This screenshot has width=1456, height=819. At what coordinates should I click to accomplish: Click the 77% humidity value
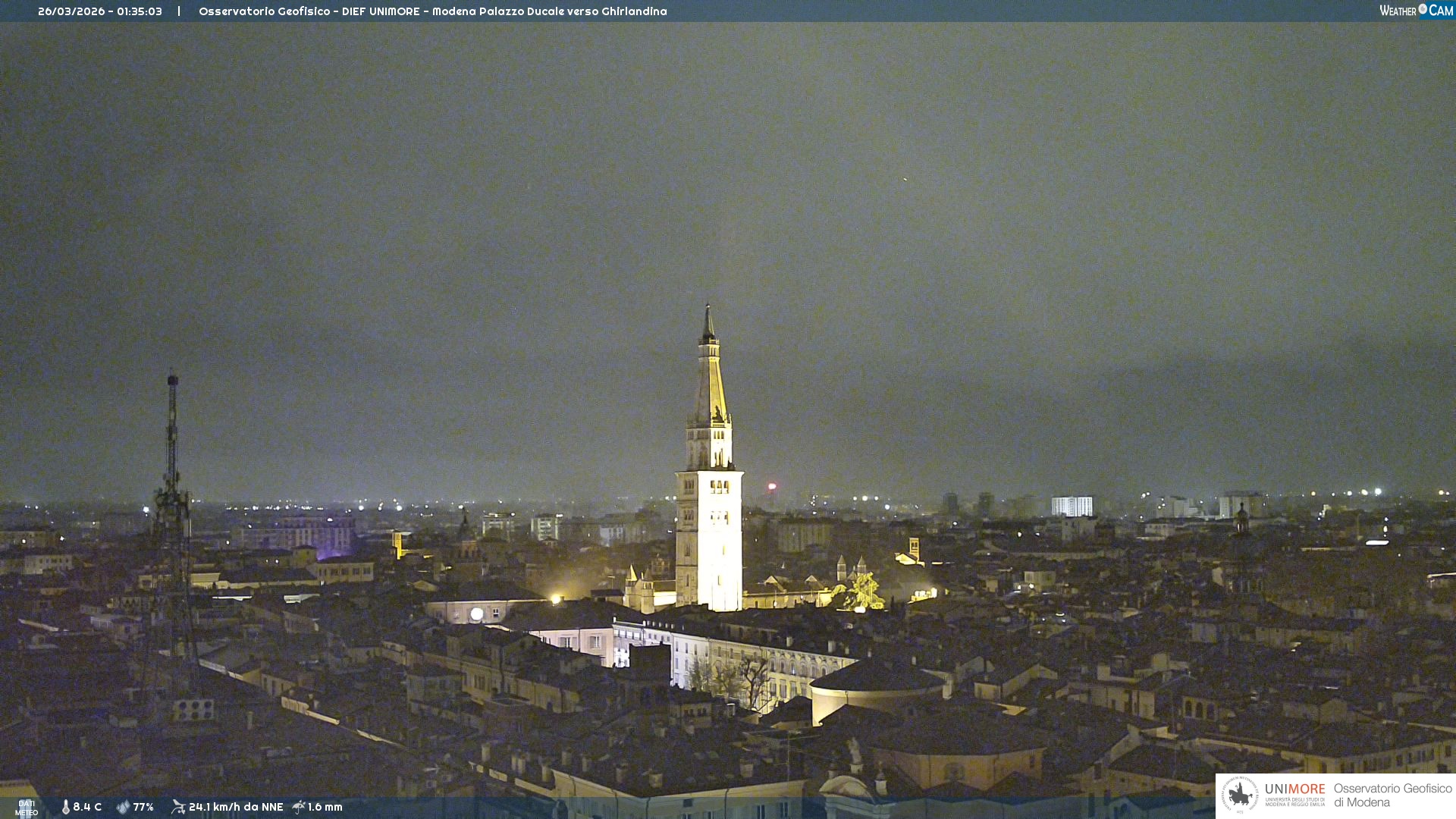click(x=143, y=808)
